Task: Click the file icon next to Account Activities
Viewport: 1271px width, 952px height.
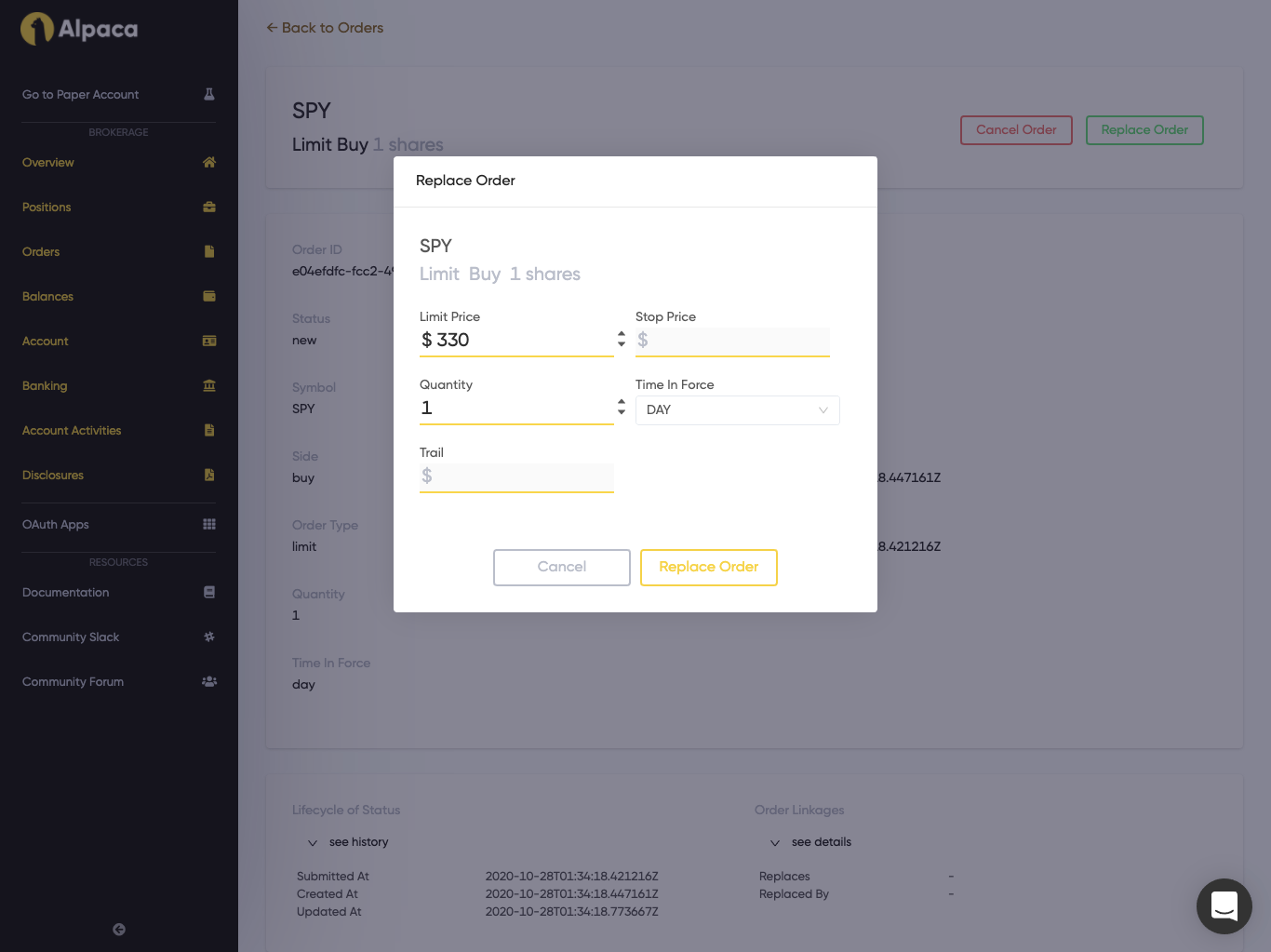Action: point(209,430)
